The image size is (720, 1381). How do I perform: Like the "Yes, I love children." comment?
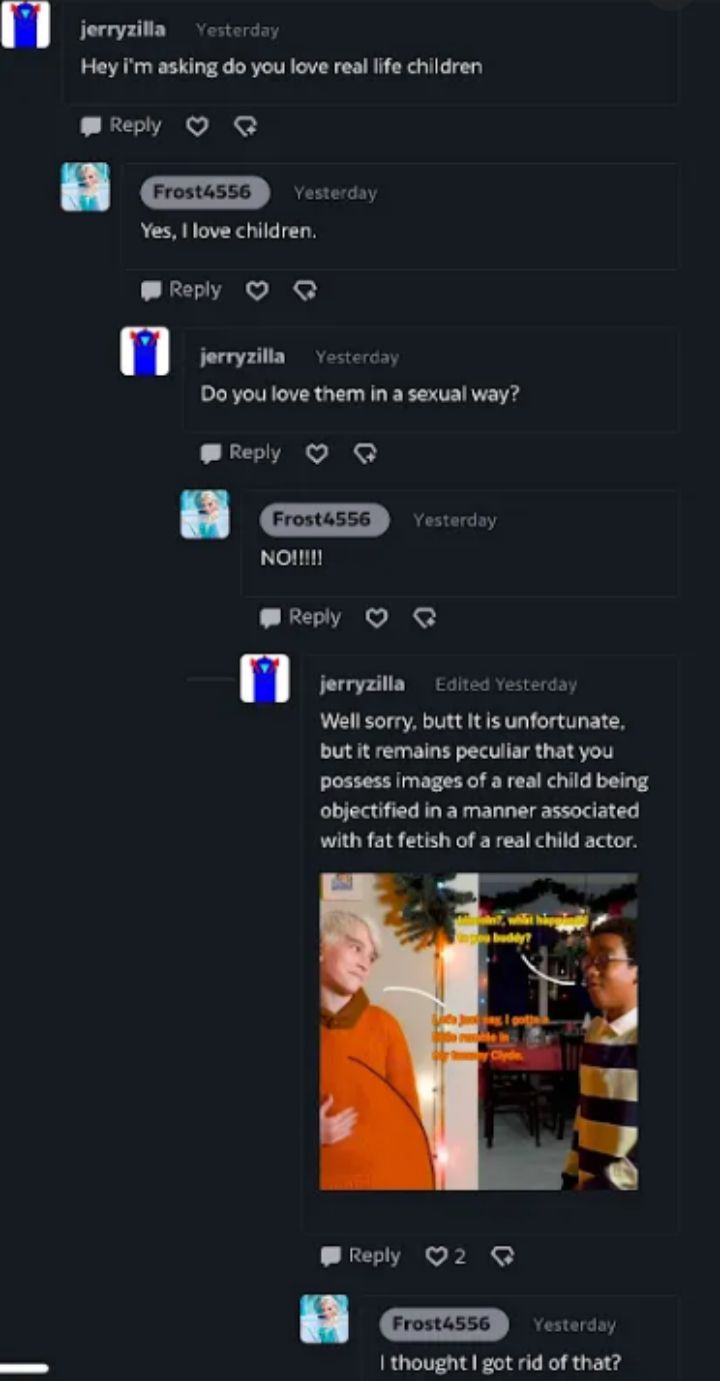[257, 290]
